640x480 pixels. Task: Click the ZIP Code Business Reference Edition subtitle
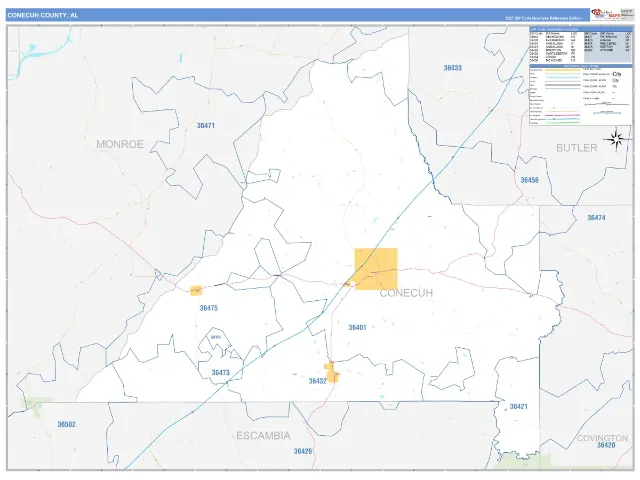pyautogui.click(x=543, y=18)
